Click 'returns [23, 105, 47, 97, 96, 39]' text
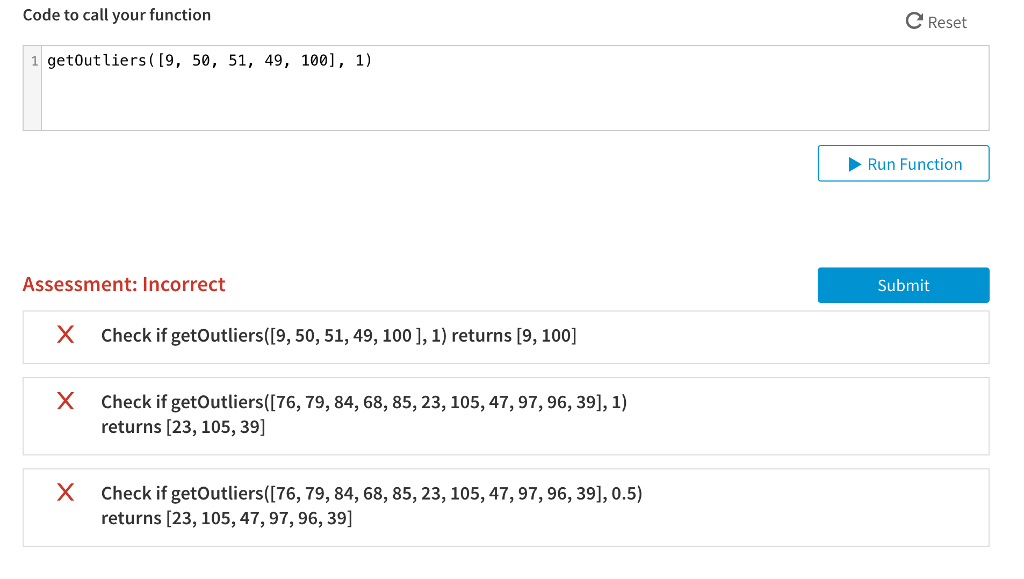Screen dimensions: 1024x579 coord(227,518)
